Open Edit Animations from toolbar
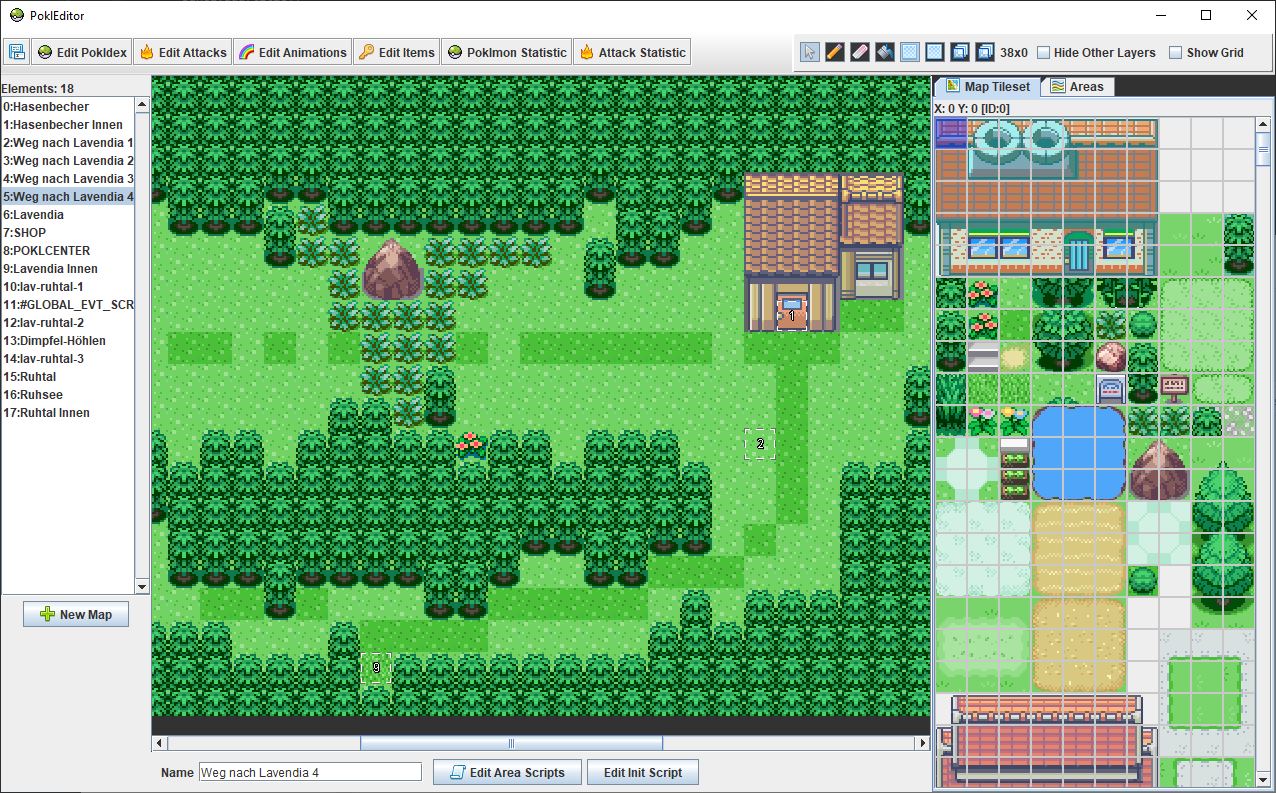Image resolution: width=1276 pixels, height=793 pixels. (x=293, y=52)
